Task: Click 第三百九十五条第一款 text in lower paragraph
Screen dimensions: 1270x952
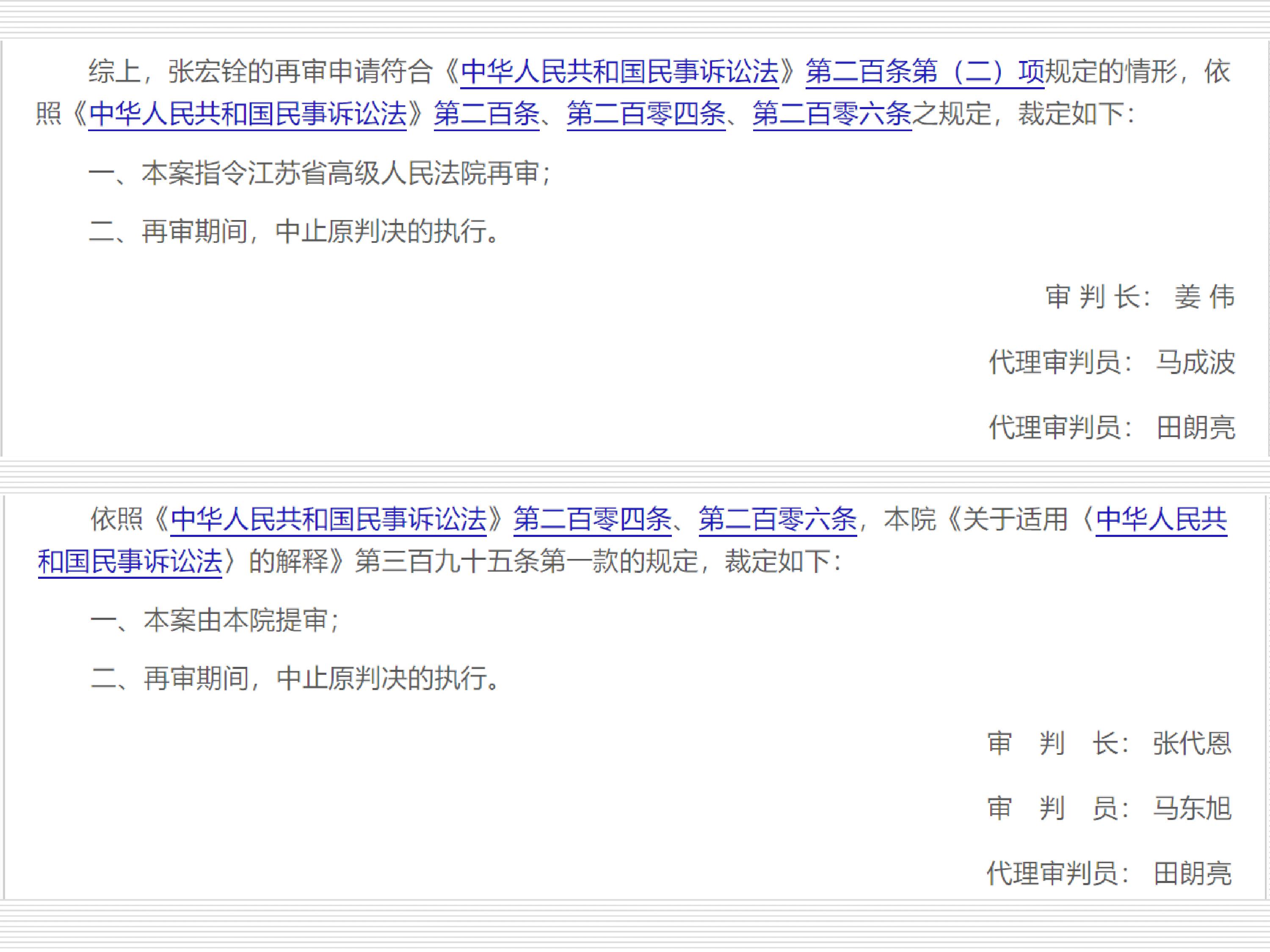Action: tap(487, 561)
